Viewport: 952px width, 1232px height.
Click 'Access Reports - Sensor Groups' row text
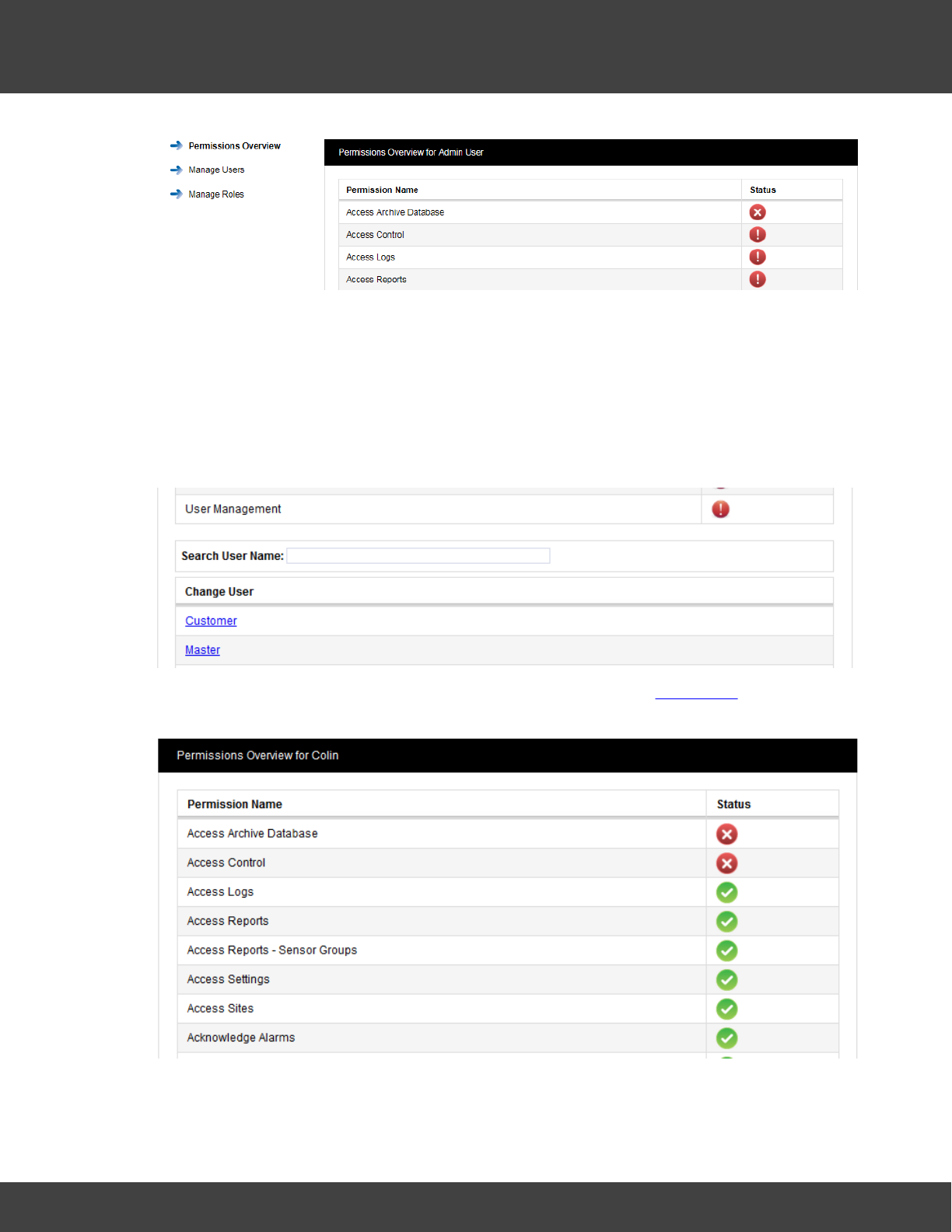(272, 950)
